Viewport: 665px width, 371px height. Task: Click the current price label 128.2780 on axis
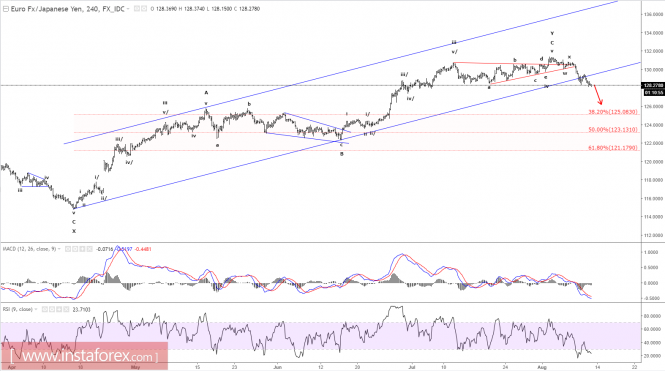click(654, 86)
